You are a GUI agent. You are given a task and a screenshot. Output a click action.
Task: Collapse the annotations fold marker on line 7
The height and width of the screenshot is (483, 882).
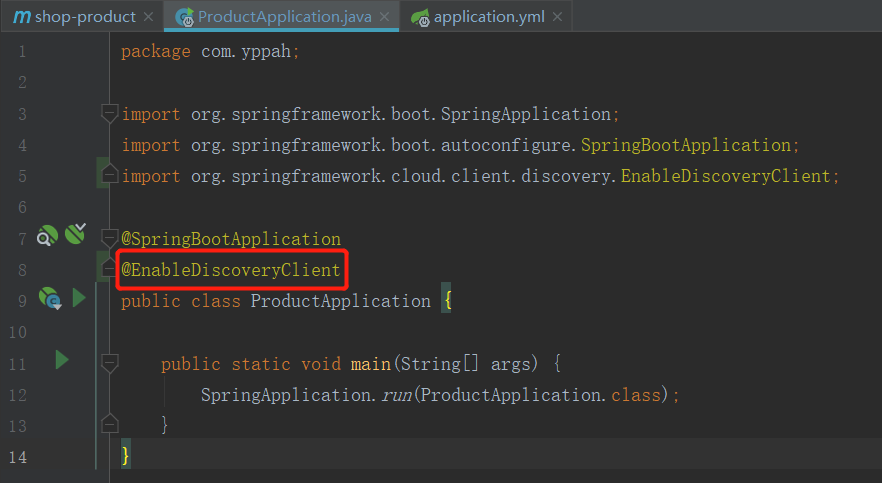pyautogui.click(x=109, y=238)
